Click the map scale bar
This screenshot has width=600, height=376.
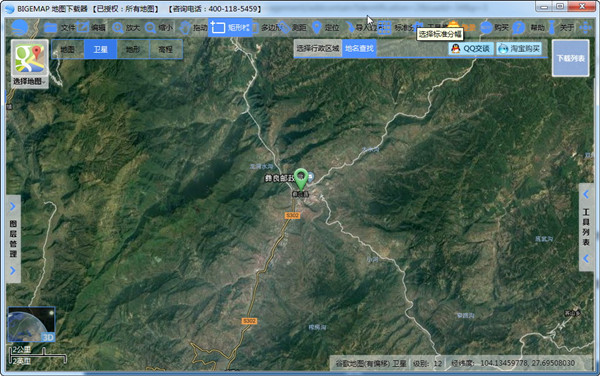click(x=38, y=355)
